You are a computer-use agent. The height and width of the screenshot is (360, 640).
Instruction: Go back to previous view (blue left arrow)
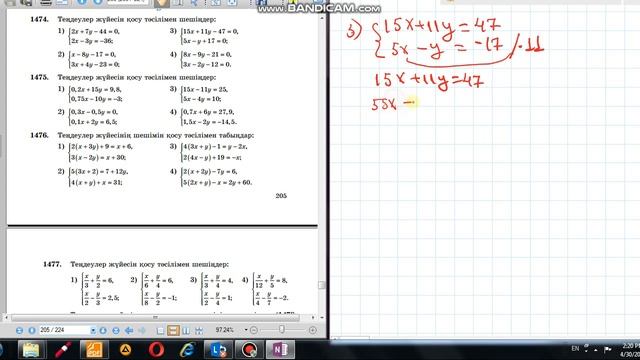129,330
